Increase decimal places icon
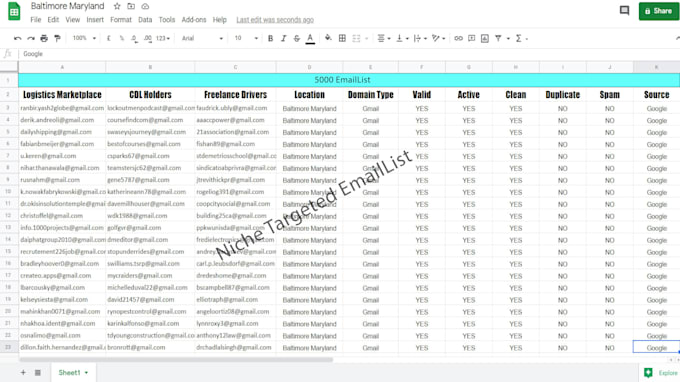This screenshot has width=680, height=382. [x=148, y=38]
